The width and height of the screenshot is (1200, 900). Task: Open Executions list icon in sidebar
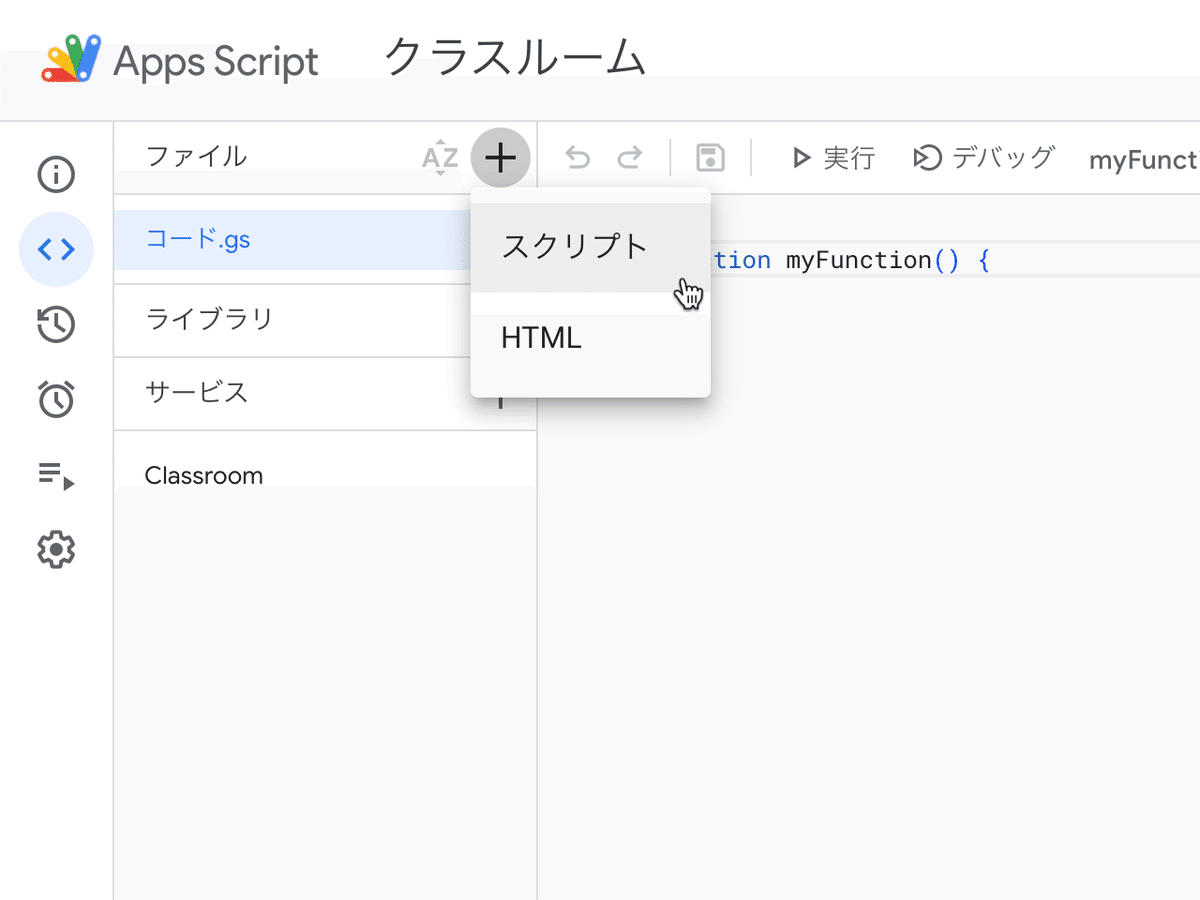(x=56, y=475)
